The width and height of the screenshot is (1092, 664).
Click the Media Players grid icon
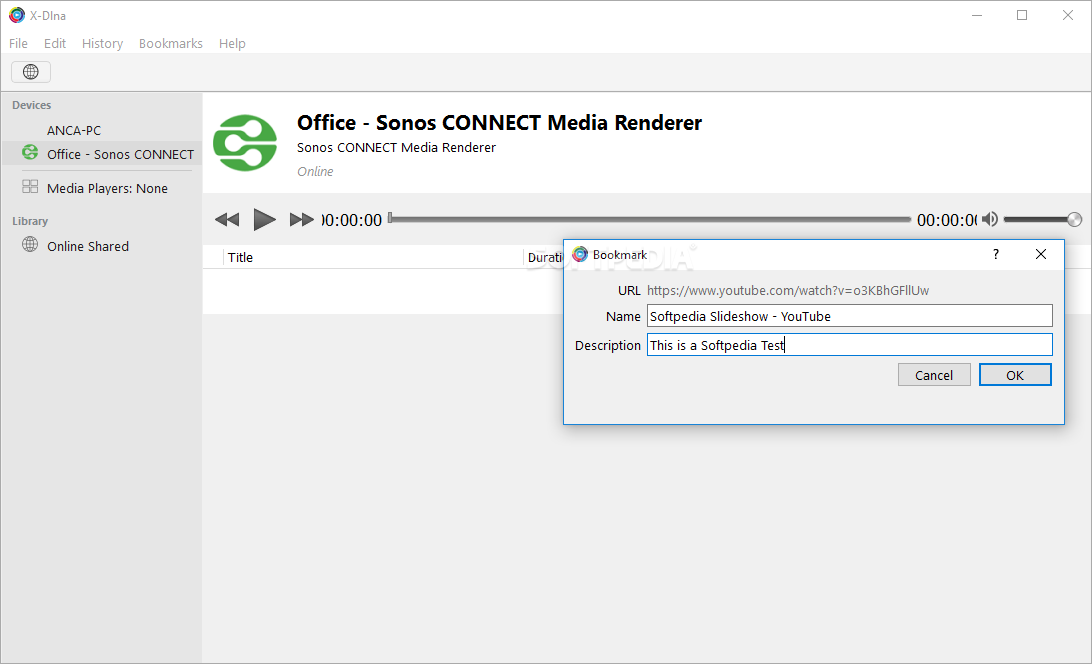(x=30, y=186)
